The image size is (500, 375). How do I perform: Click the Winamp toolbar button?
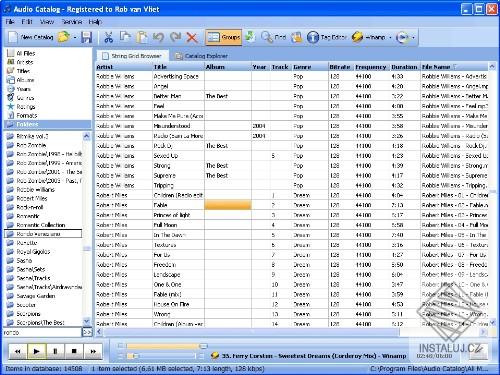[x=369, y=37]
